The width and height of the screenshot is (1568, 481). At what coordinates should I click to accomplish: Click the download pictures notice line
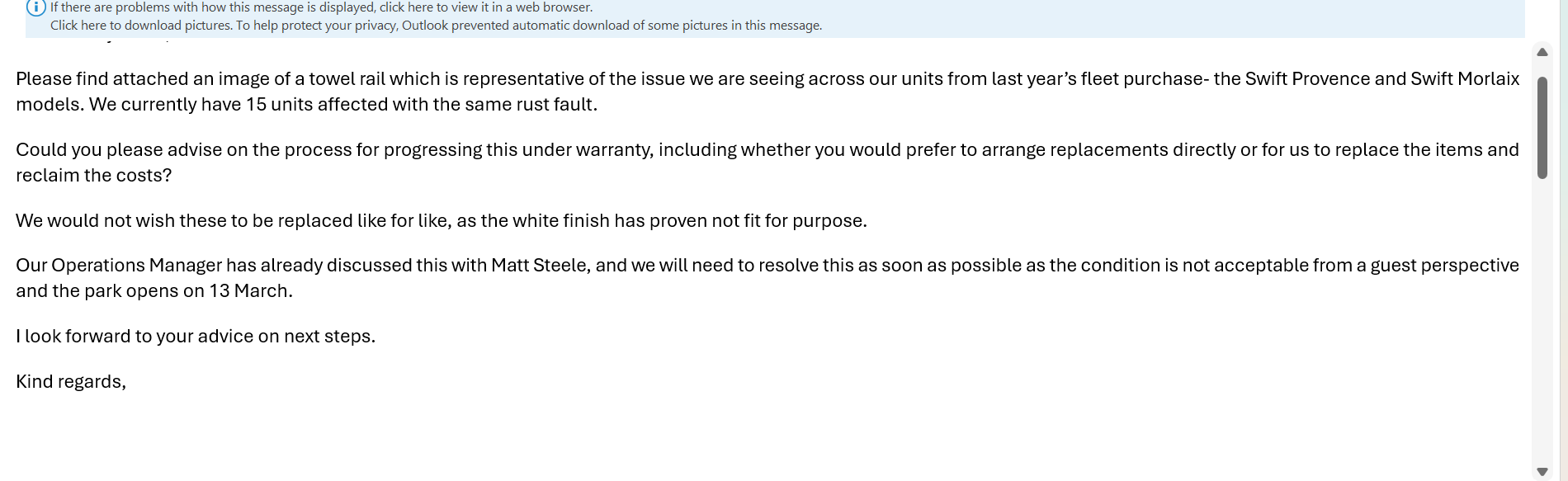point(436,26)
